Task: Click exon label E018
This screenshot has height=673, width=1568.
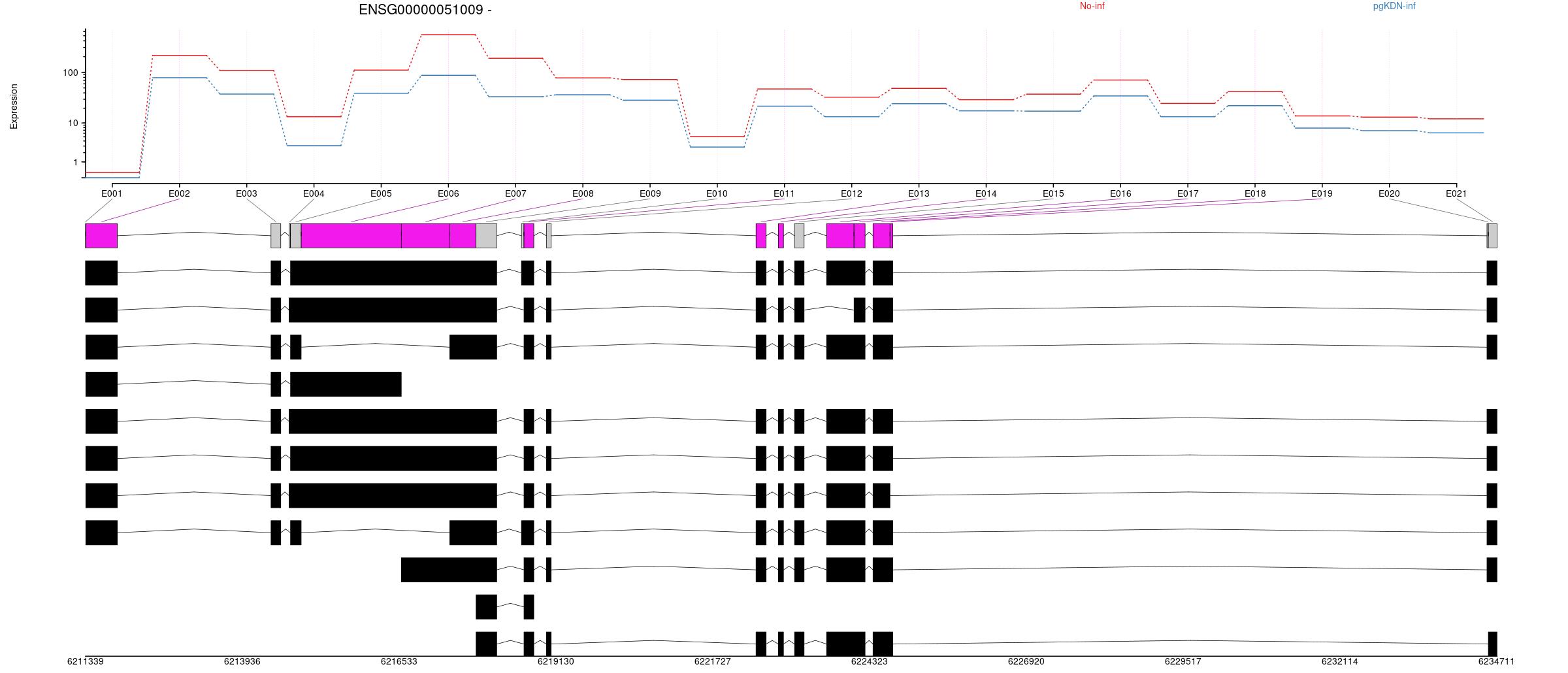Action: 1255,193
